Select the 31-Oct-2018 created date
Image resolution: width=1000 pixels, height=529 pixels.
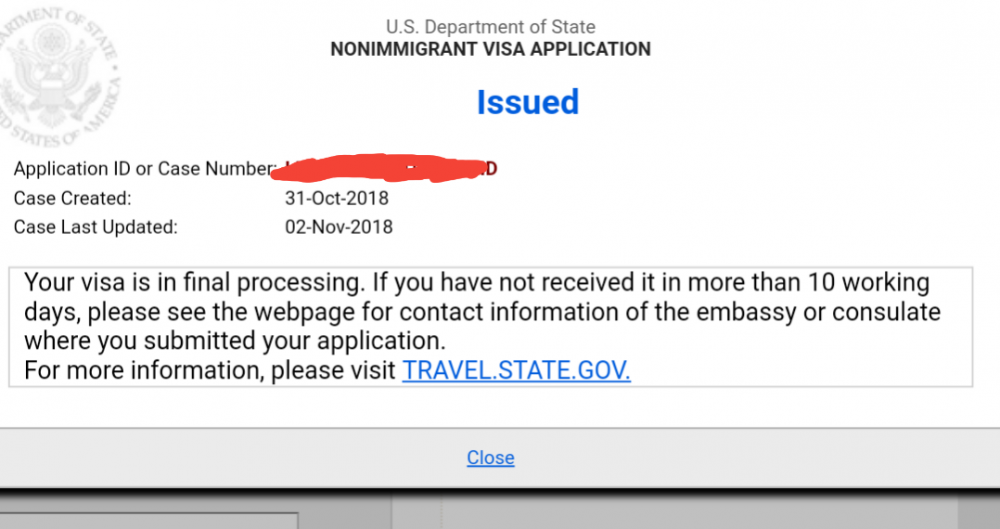tap(337, 198)
